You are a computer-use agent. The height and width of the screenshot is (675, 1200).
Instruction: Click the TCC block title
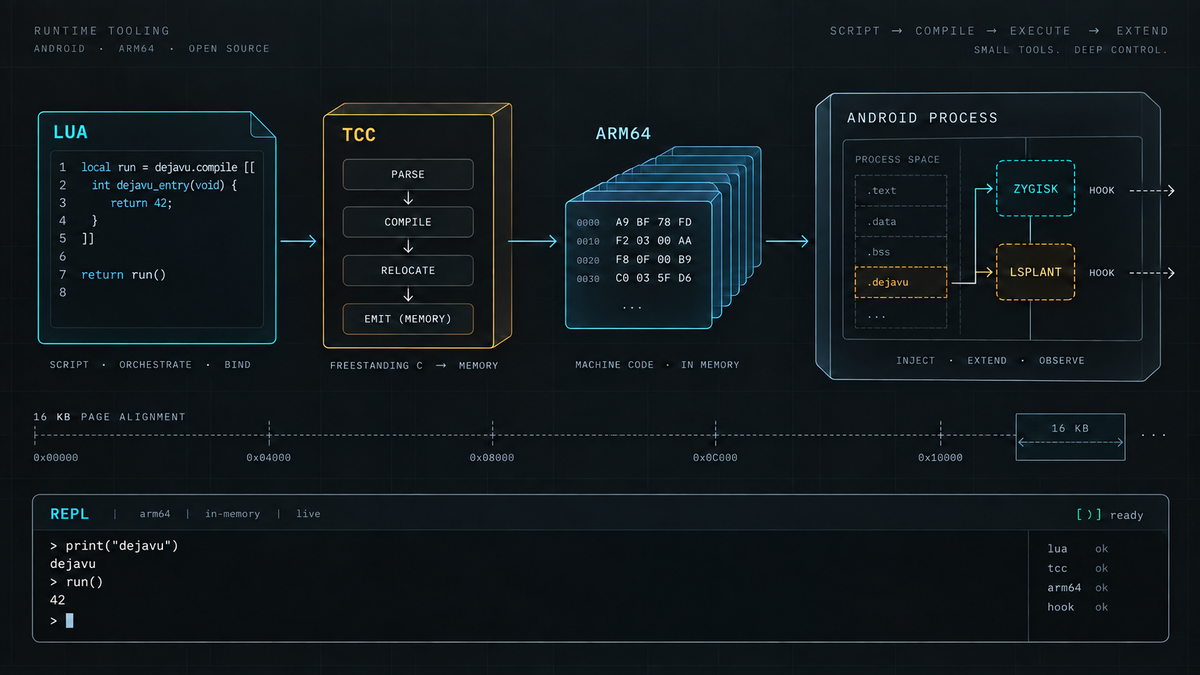pyautogui.click(x=359, y=134)
